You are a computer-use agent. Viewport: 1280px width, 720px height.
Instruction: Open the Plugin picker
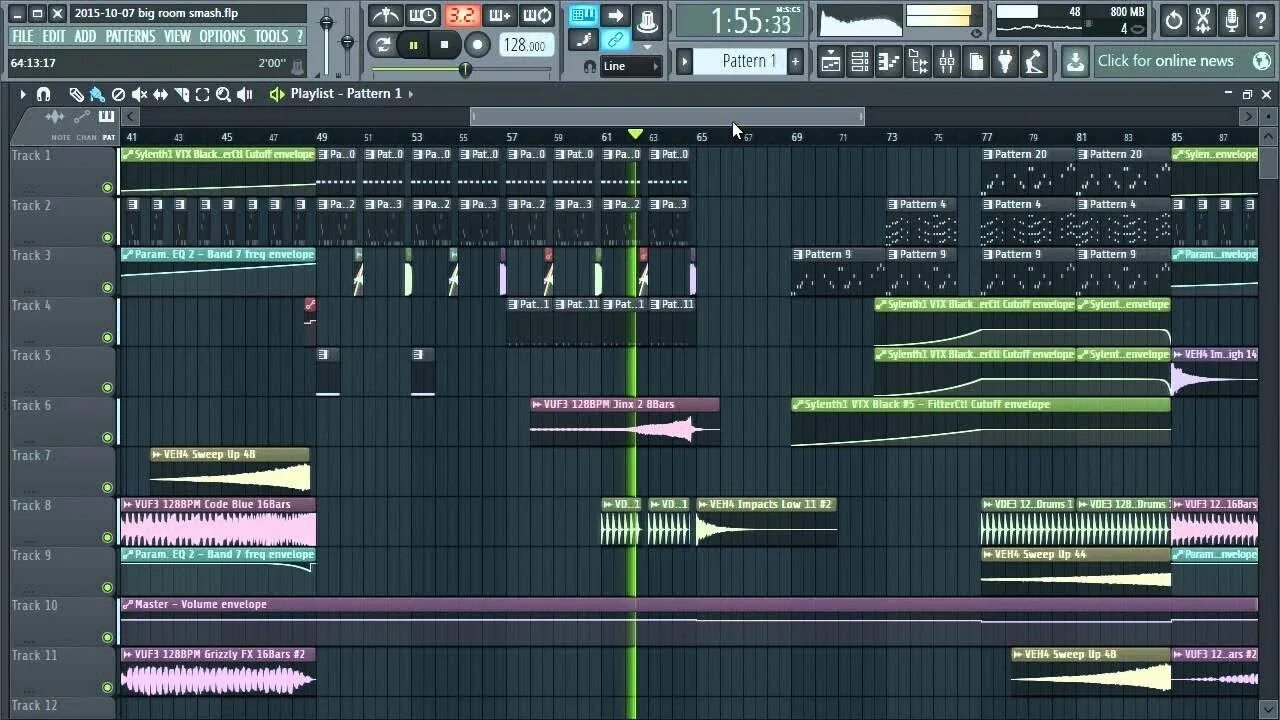coord(1004,62)
